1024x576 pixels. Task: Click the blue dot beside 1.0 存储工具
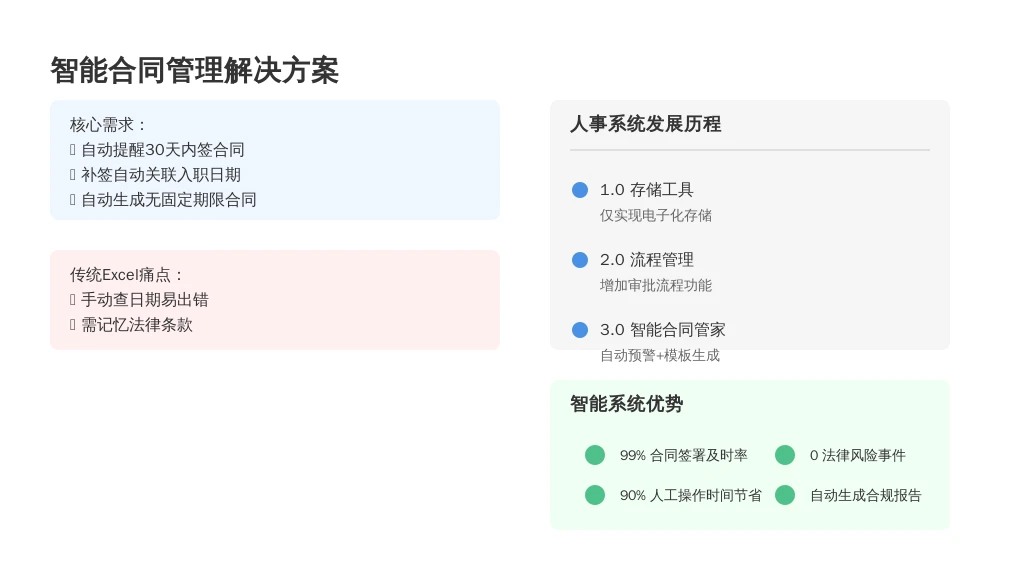(579, 190)
